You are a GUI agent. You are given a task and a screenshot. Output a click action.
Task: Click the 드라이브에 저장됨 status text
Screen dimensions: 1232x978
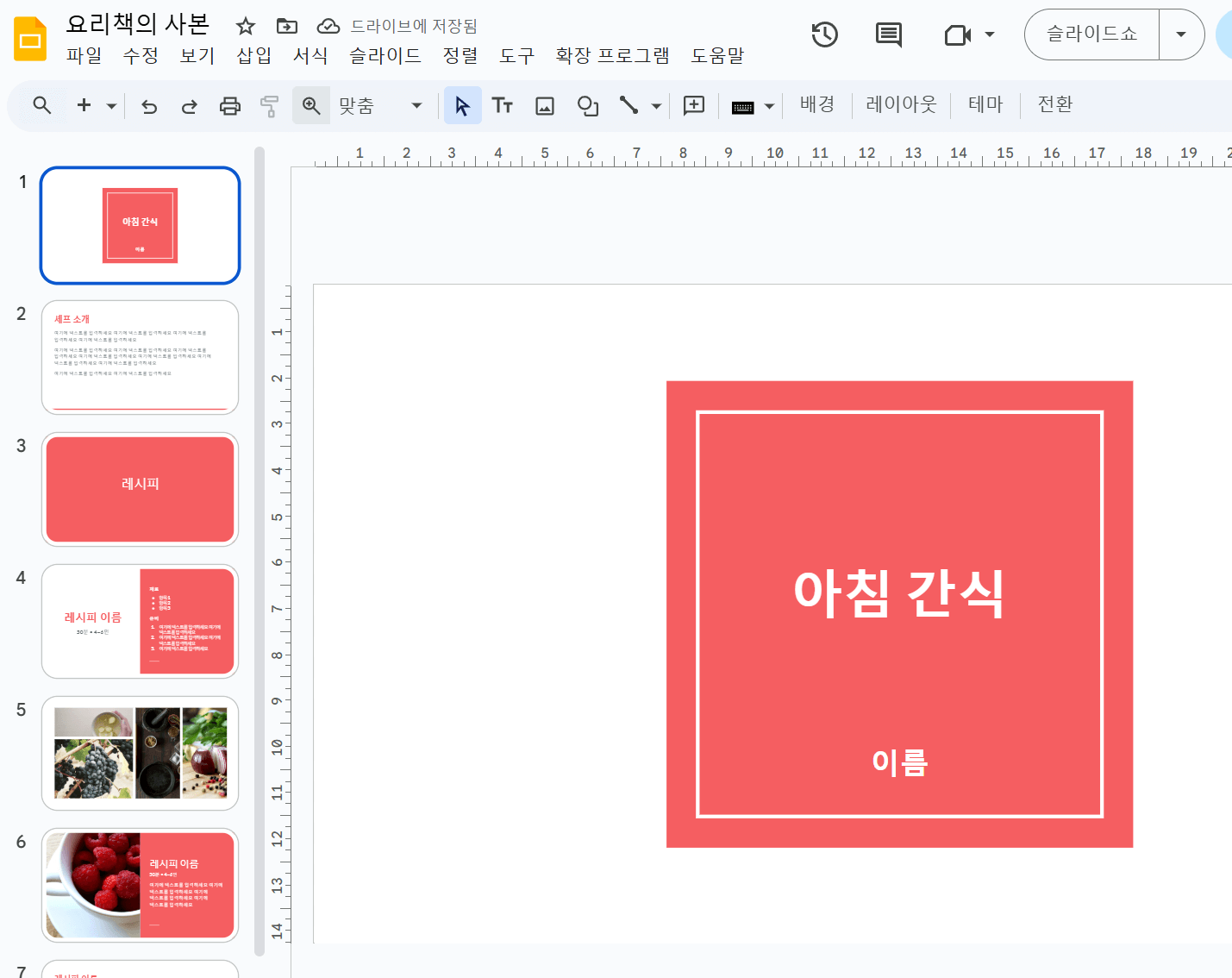414,26
